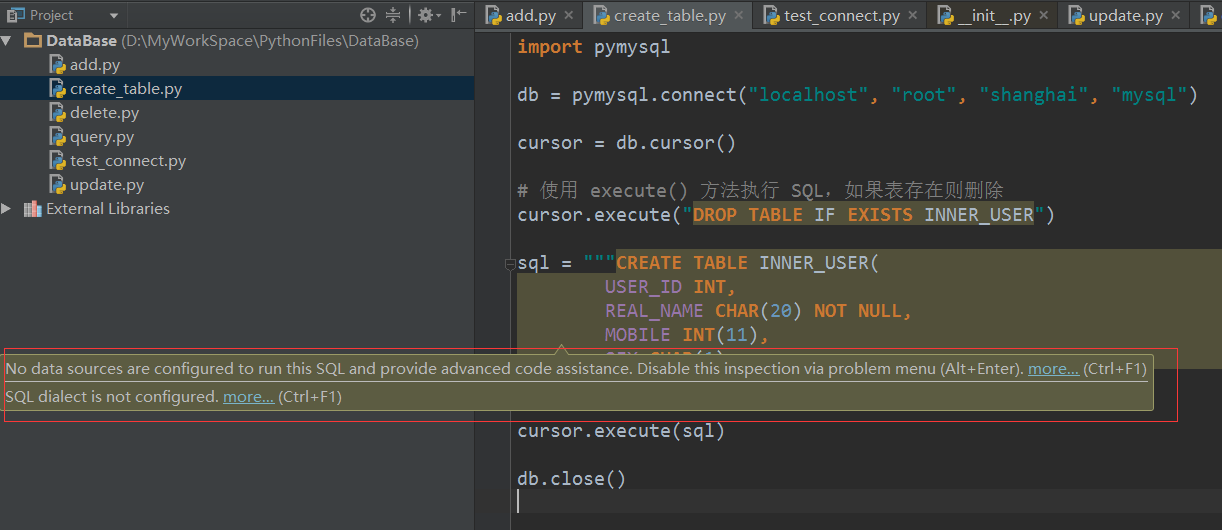1222x530 pixels.
Task: Close the create_table.py tab
Action: pyautogui.click(x=738, y=16)
